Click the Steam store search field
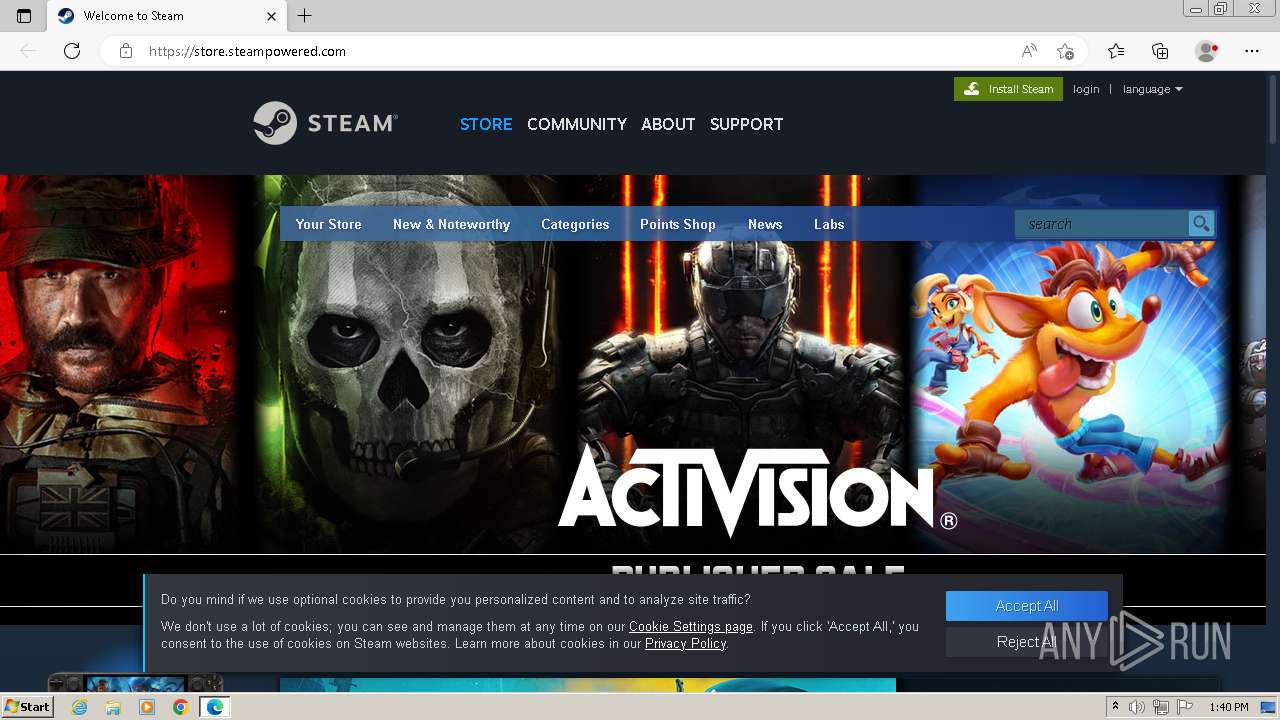The height and width of the screenshot is (720, 1280). point(1101,224)
